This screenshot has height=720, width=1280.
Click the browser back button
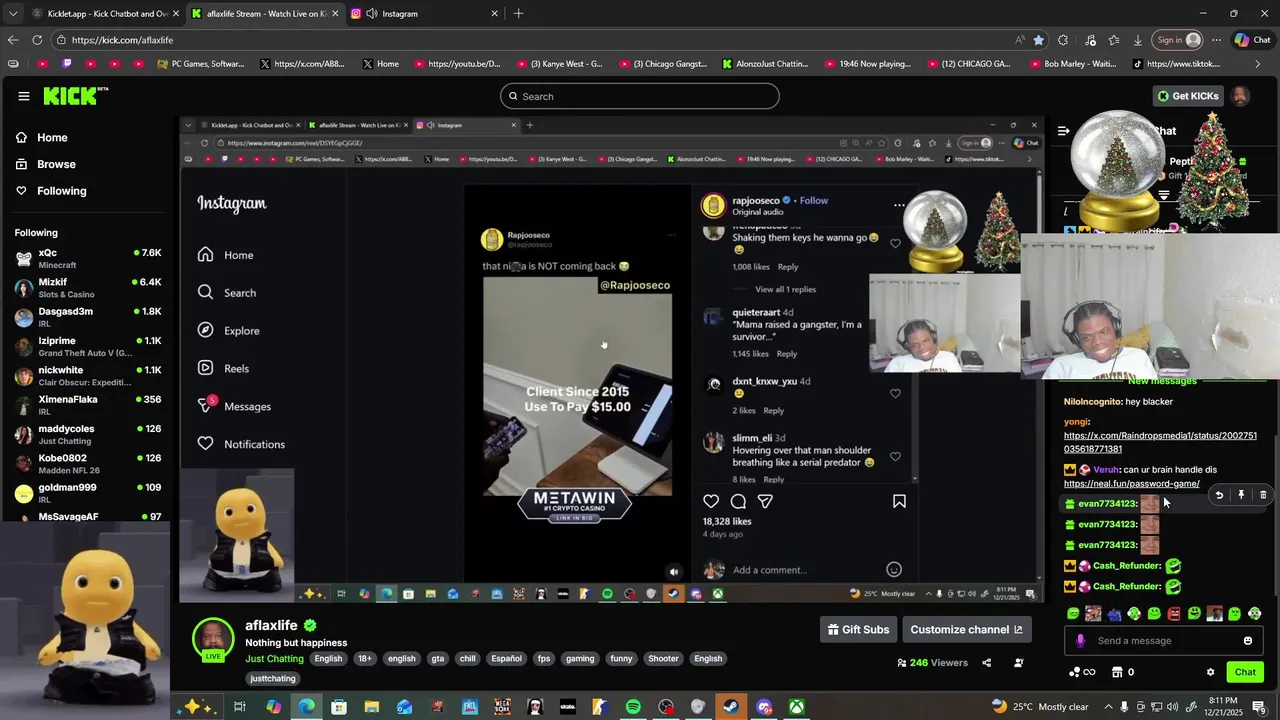click(12, 40)
